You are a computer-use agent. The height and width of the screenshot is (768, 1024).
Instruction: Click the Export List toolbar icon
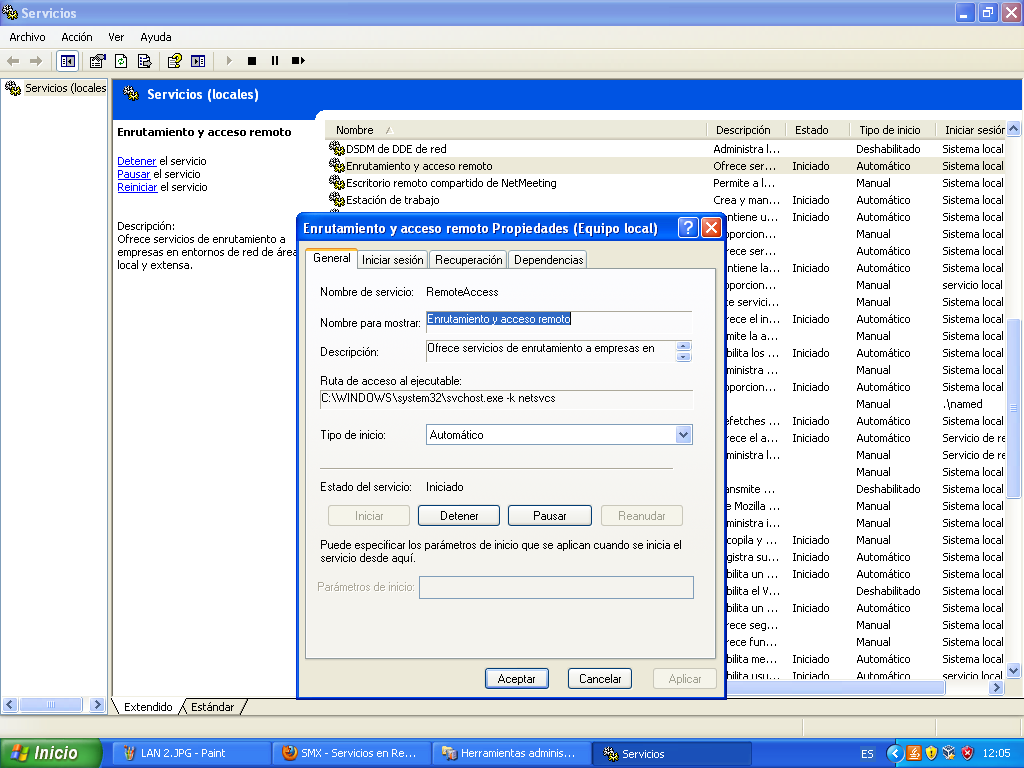click(146, 61)
